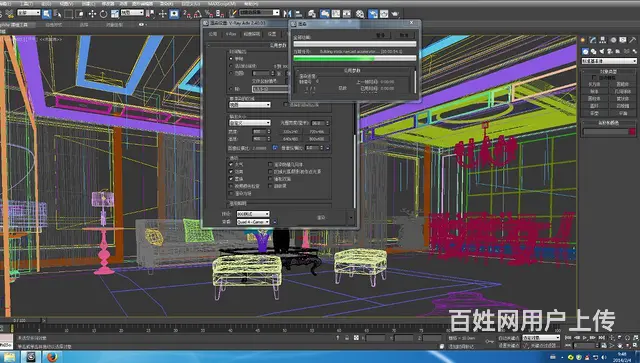The image size is (640, 363).
Task: Select the Lights category in Create panel
Action: pyautogui.click(x=601, y=51)
